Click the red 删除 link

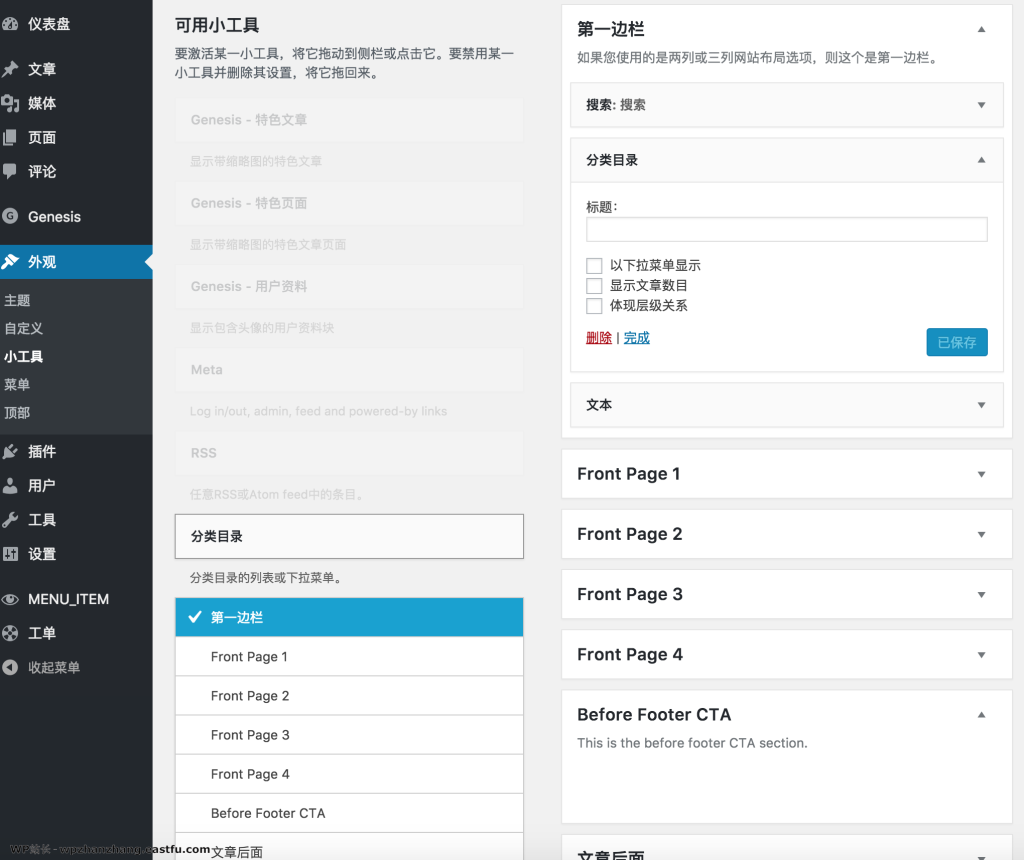click(x=598, y=338)
